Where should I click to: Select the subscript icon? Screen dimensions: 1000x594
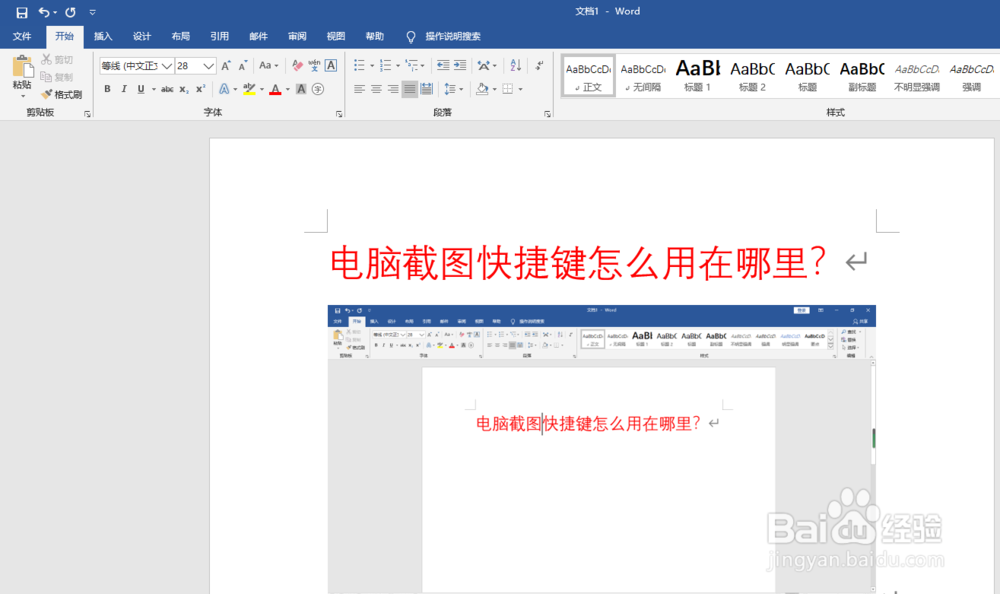[183, 88]
